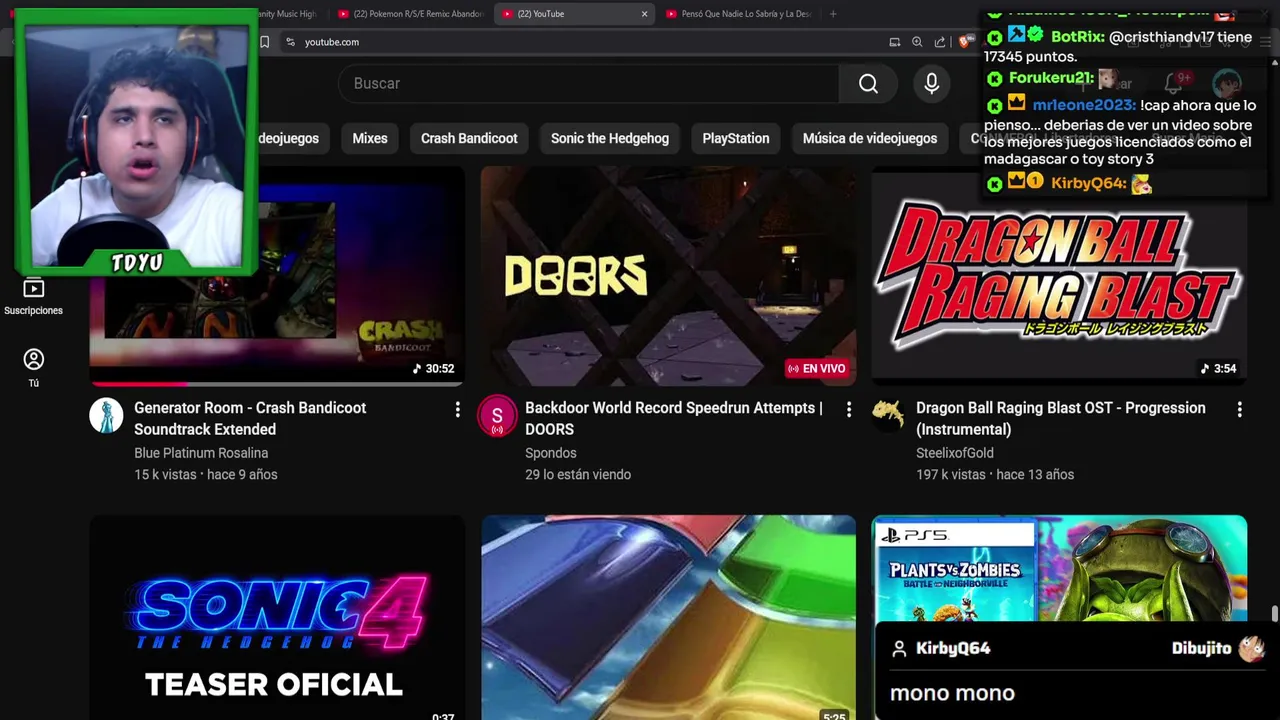Click the red watch progress bar on Generator Room
The image size is (1280, 720).
(139, 383)
